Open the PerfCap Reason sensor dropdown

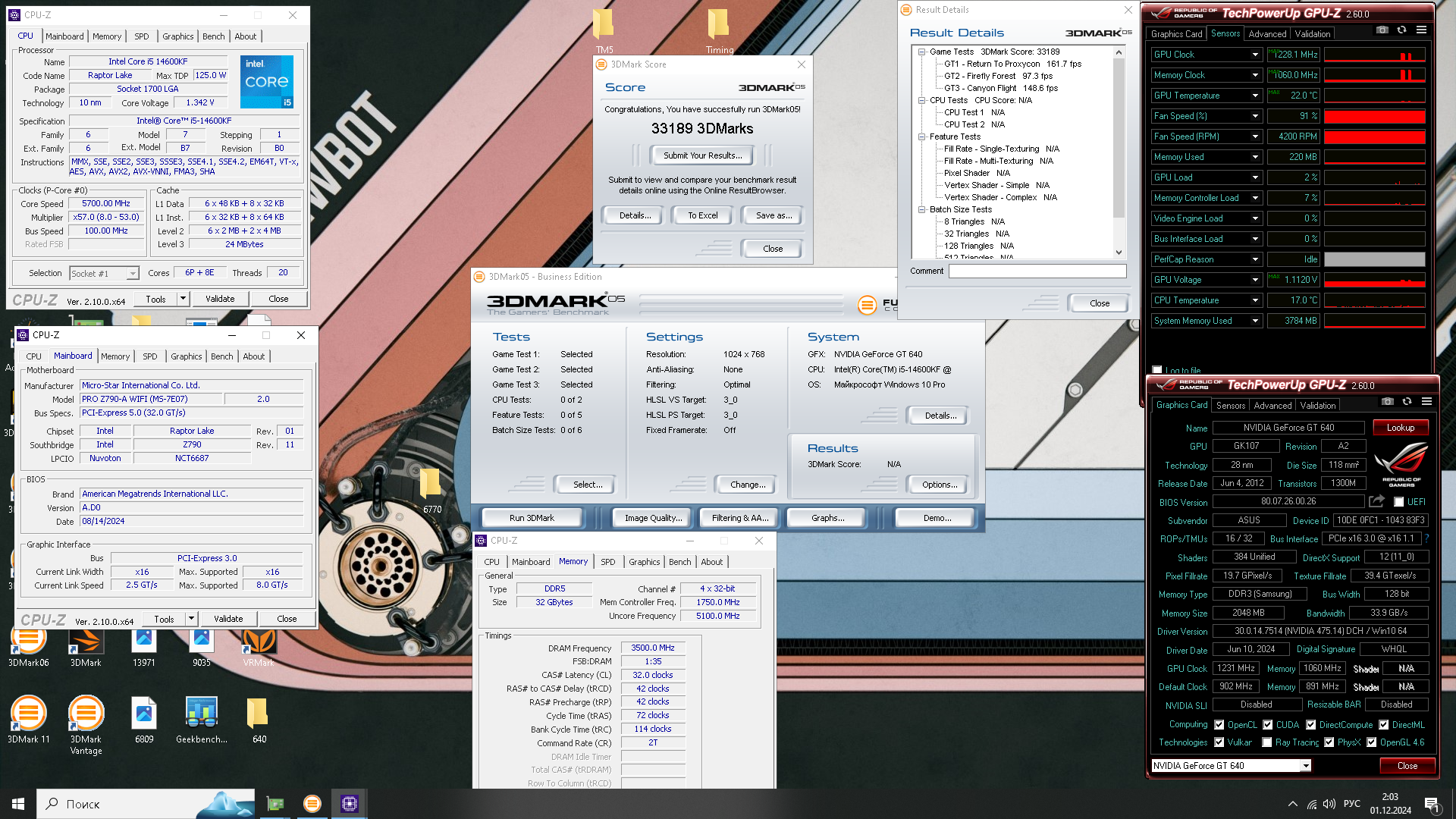(1256, 259)
